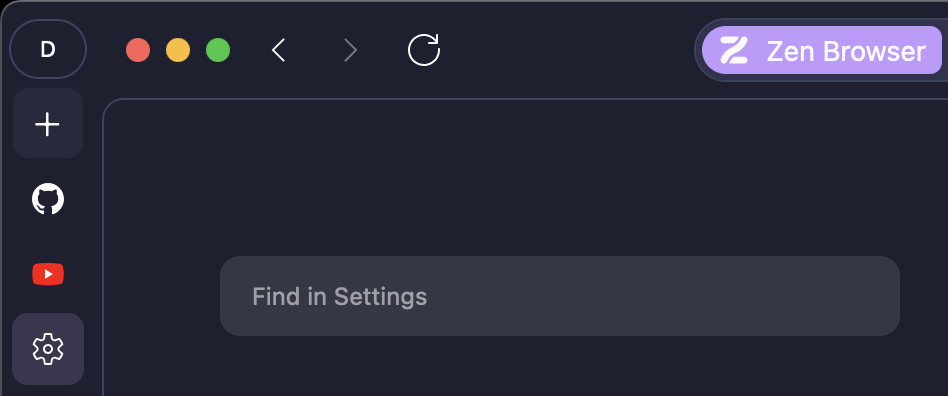Maximize the window with green button
The height and width of the screenshot is (396, 948).
coord(218,50)
